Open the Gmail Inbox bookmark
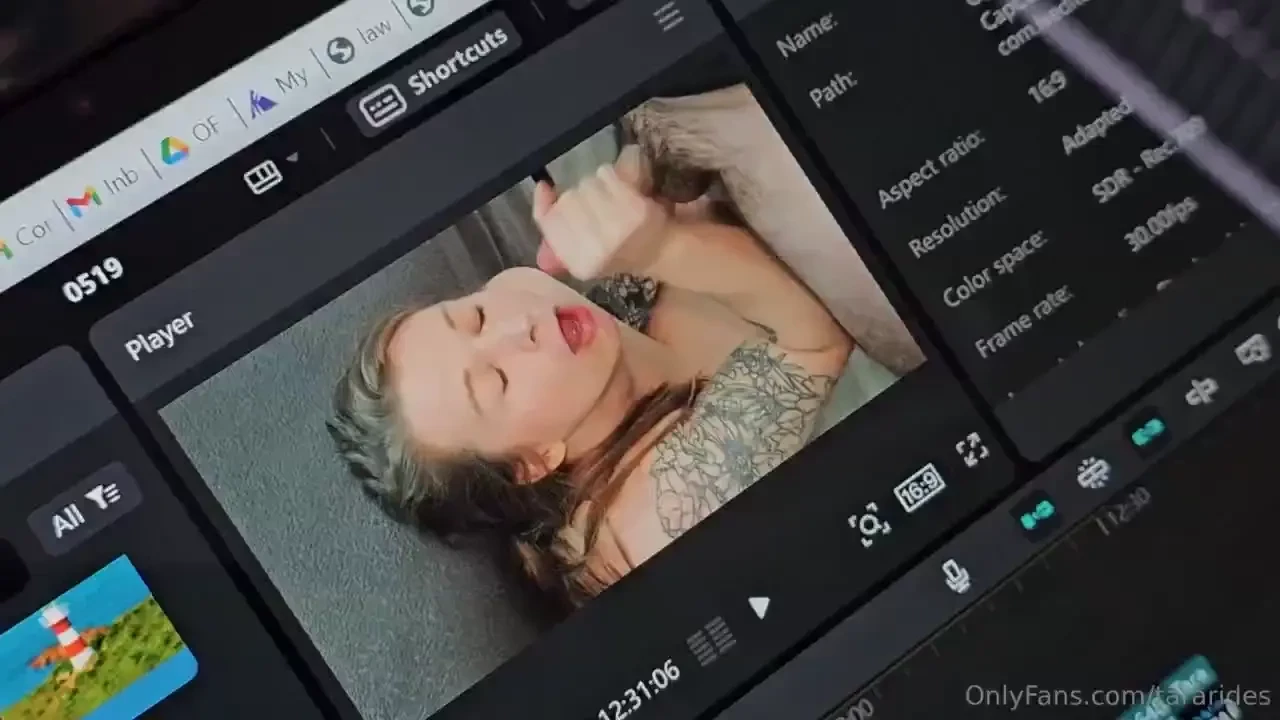 click(x=102, y=190)
